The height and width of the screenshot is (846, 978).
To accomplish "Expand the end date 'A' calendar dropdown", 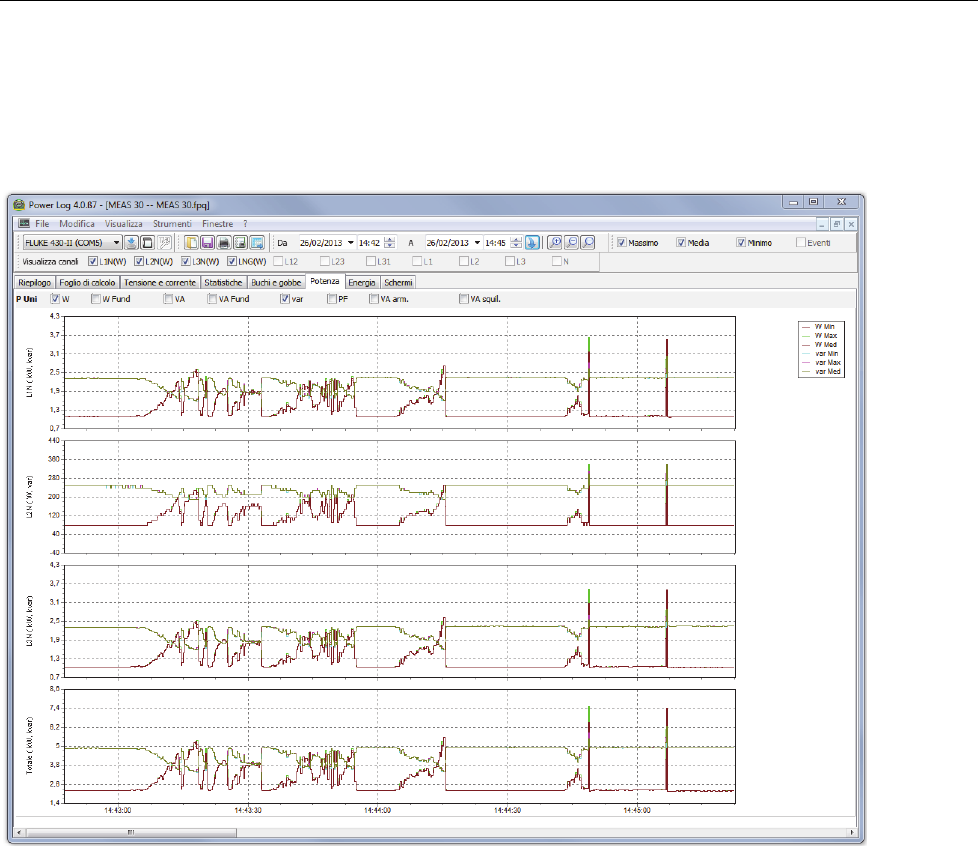I will (478, 242).
